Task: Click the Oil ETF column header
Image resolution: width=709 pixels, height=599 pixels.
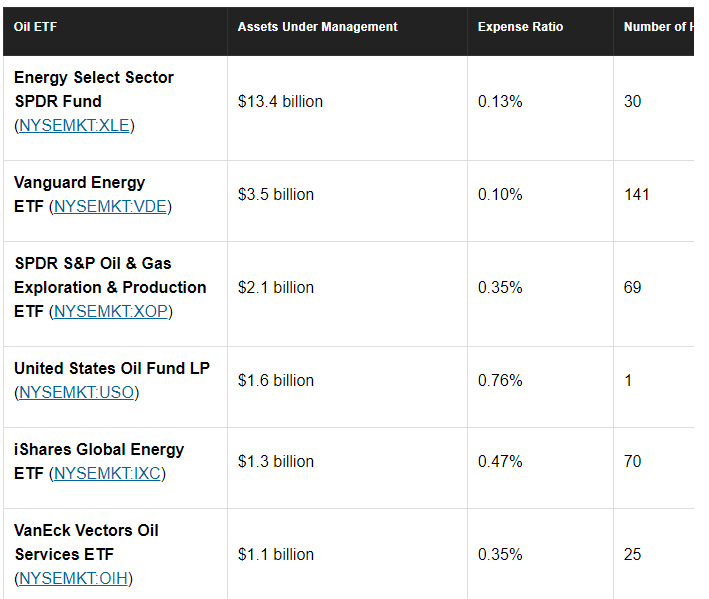Action: (35, 27)
